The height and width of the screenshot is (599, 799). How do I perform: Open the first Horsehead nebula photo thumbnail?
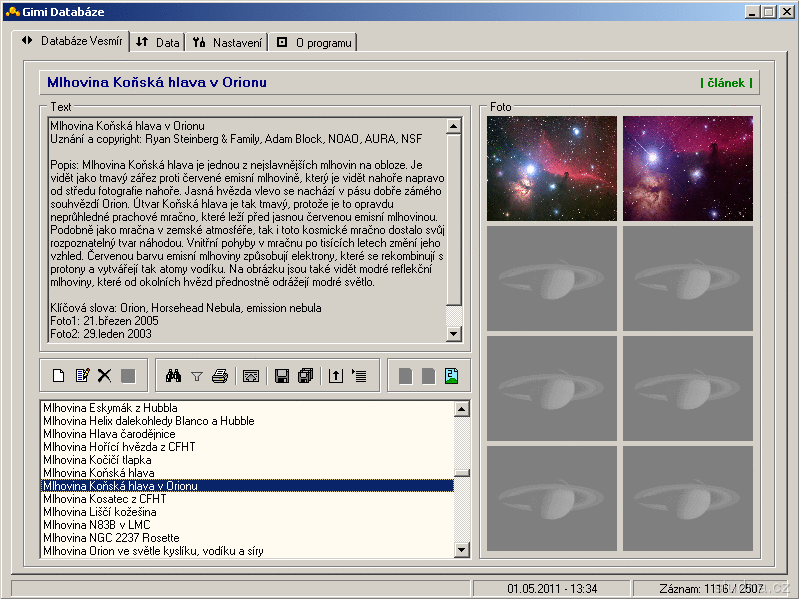[551, 168]
